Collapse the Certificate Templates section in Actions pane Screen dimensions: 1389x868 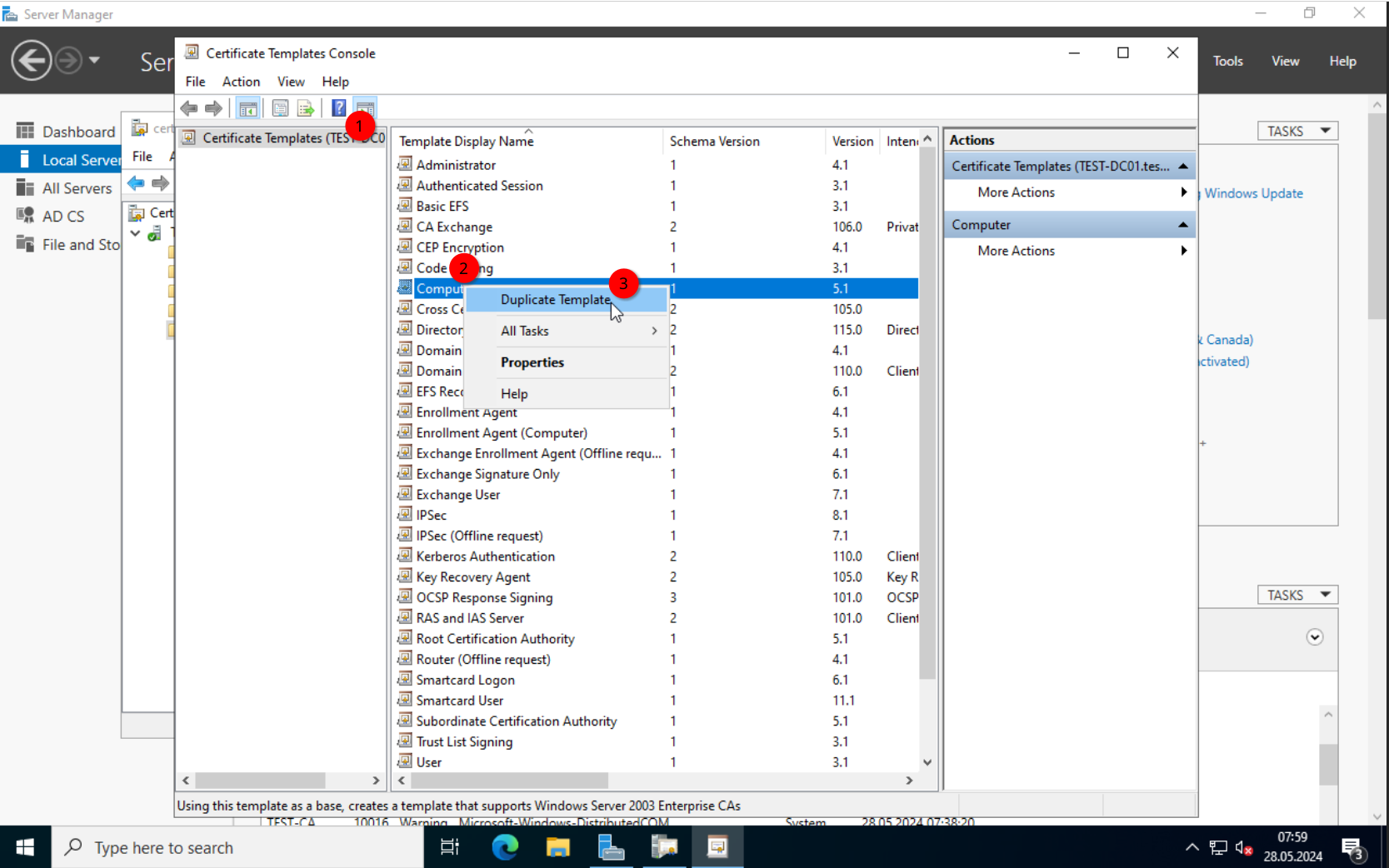pos(1182,166)
